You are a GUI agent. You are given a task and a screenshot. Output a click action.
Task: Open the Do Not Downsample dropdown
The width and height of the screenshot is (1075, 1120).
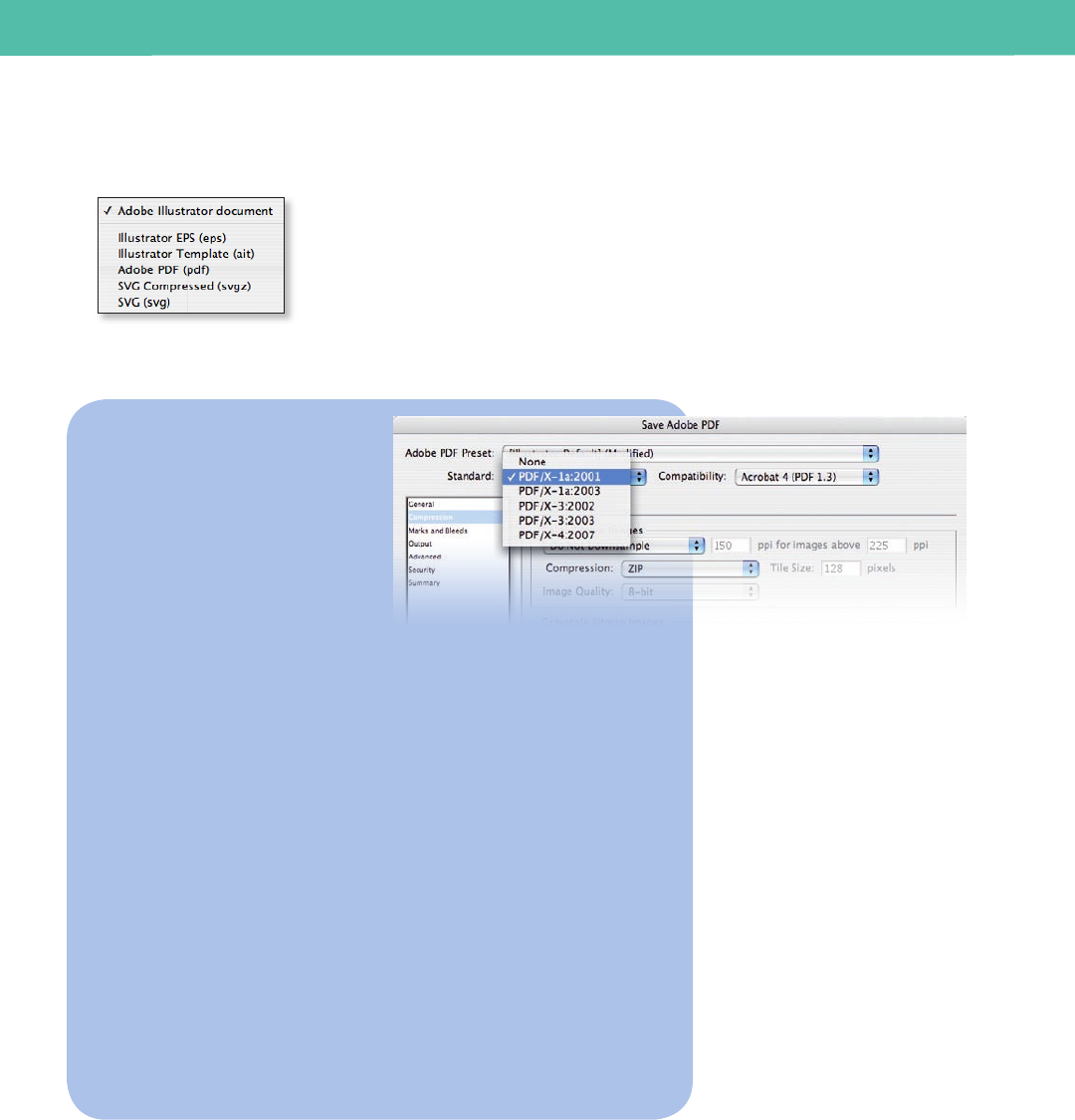[x=623, y=546]
